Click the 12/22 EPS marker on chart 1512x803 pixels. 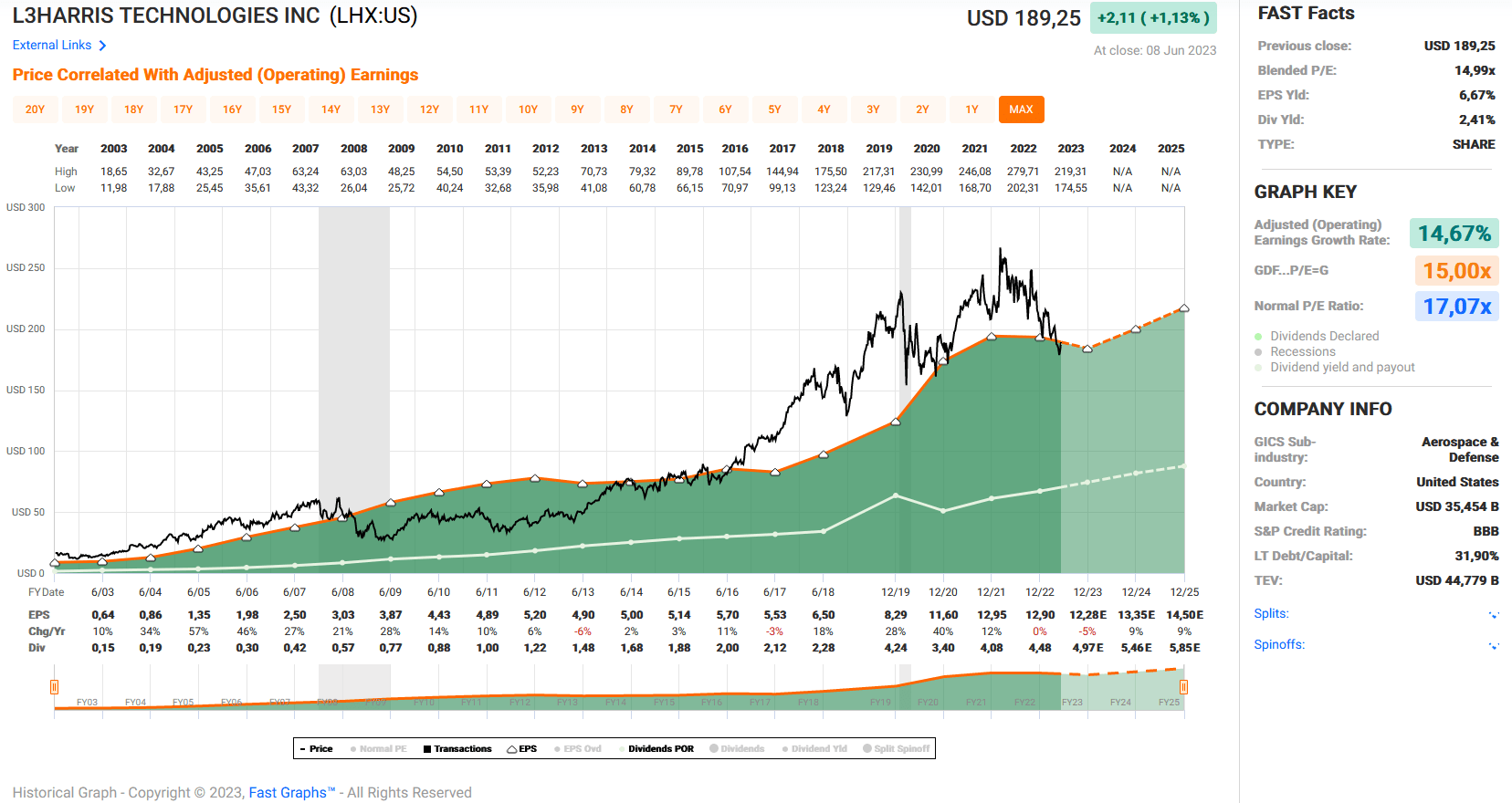pyautogui.click(x=1039, y=338)
